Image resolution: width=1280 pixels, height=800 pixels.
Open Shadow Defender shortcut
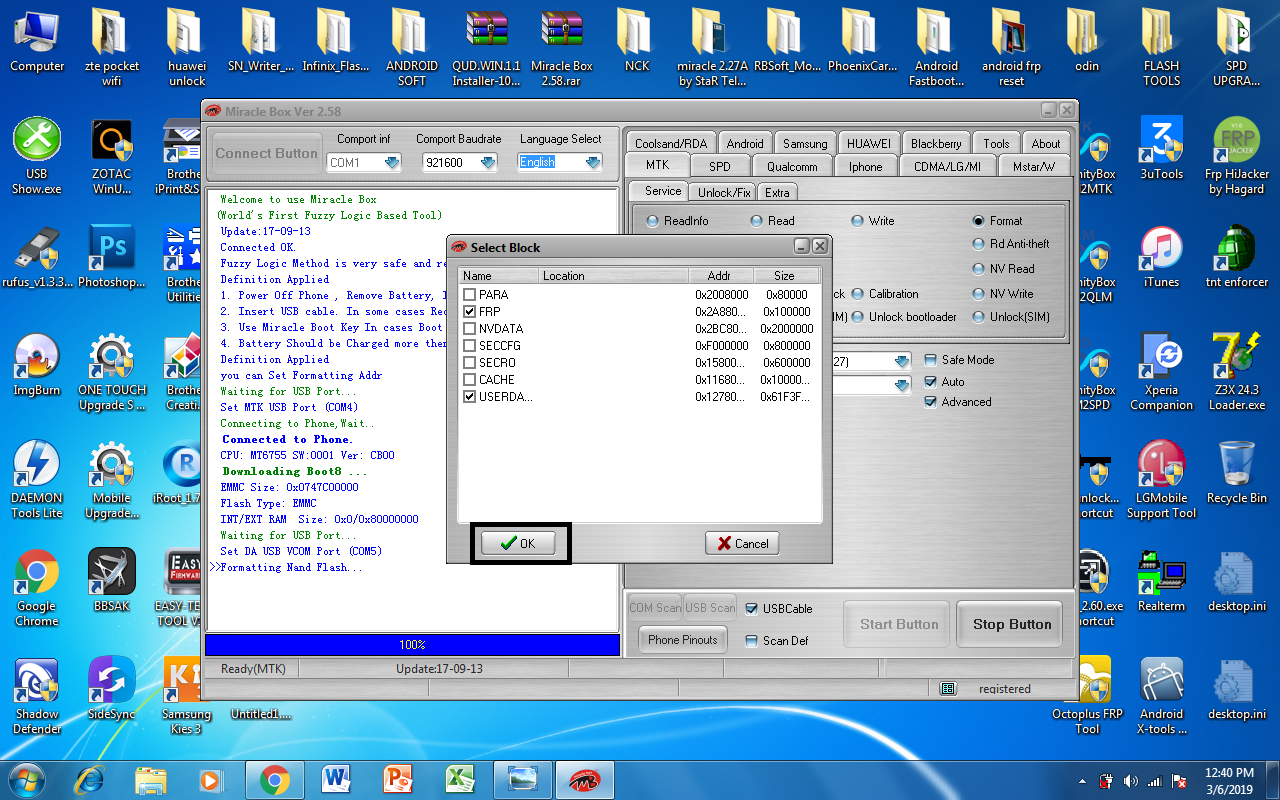[x=37, y=697]
